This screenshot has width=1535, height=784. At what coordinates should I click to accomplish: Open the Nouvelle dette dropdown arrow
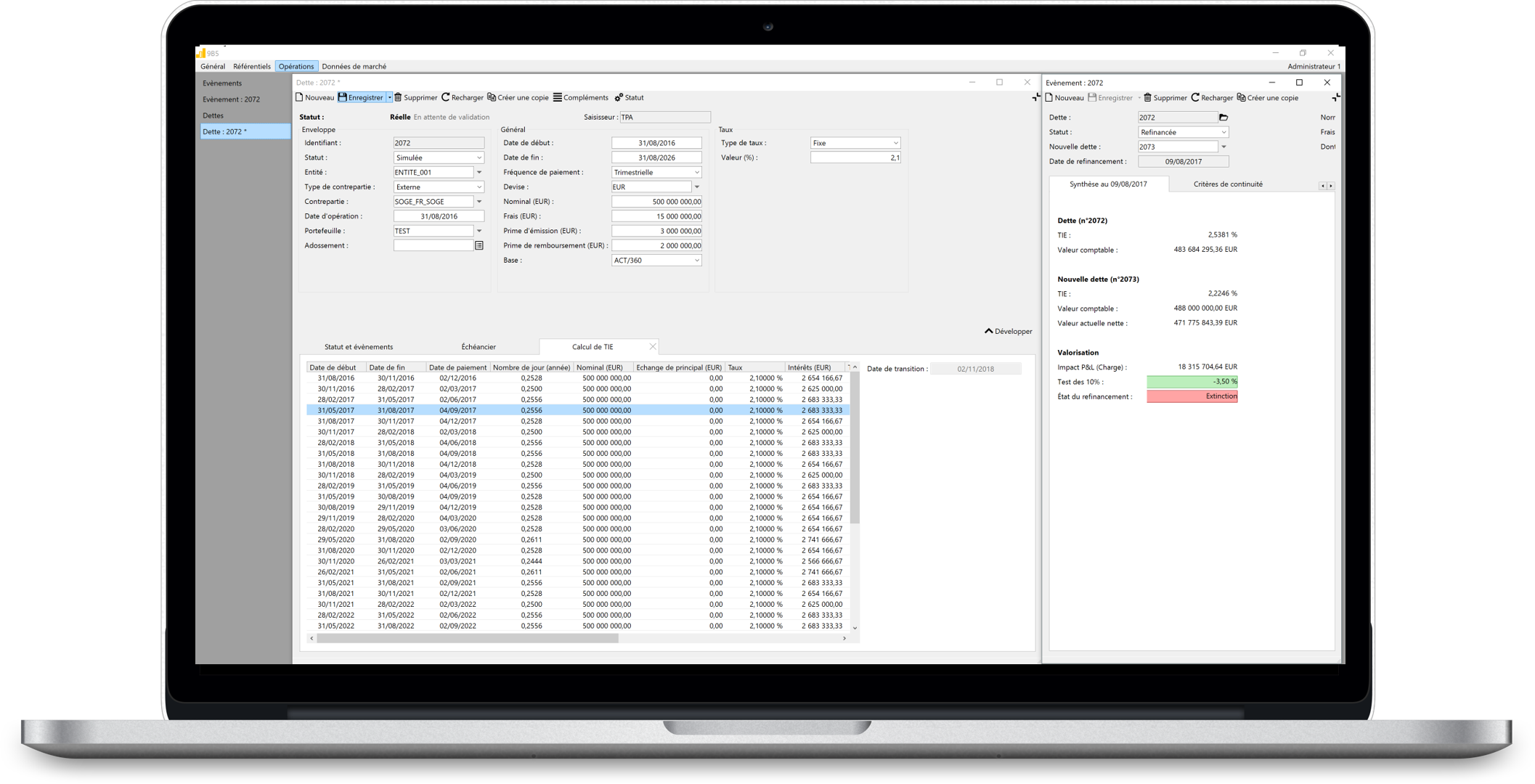1223,147
